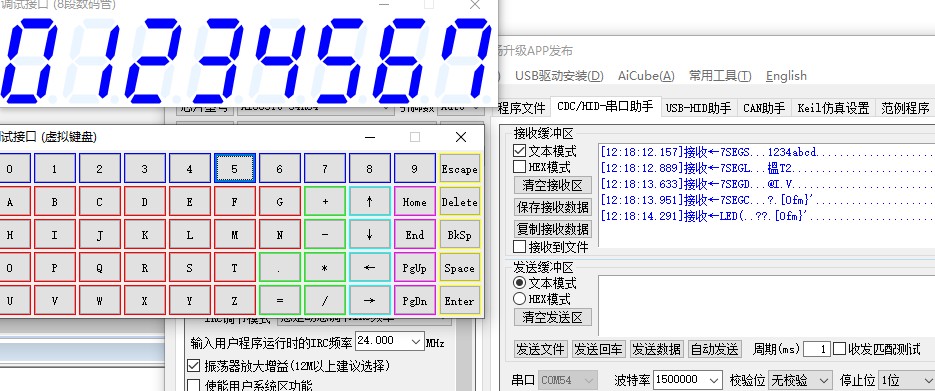
Task: Click the Home key on virtual keyboard
Action: click(x=414, y=201)
